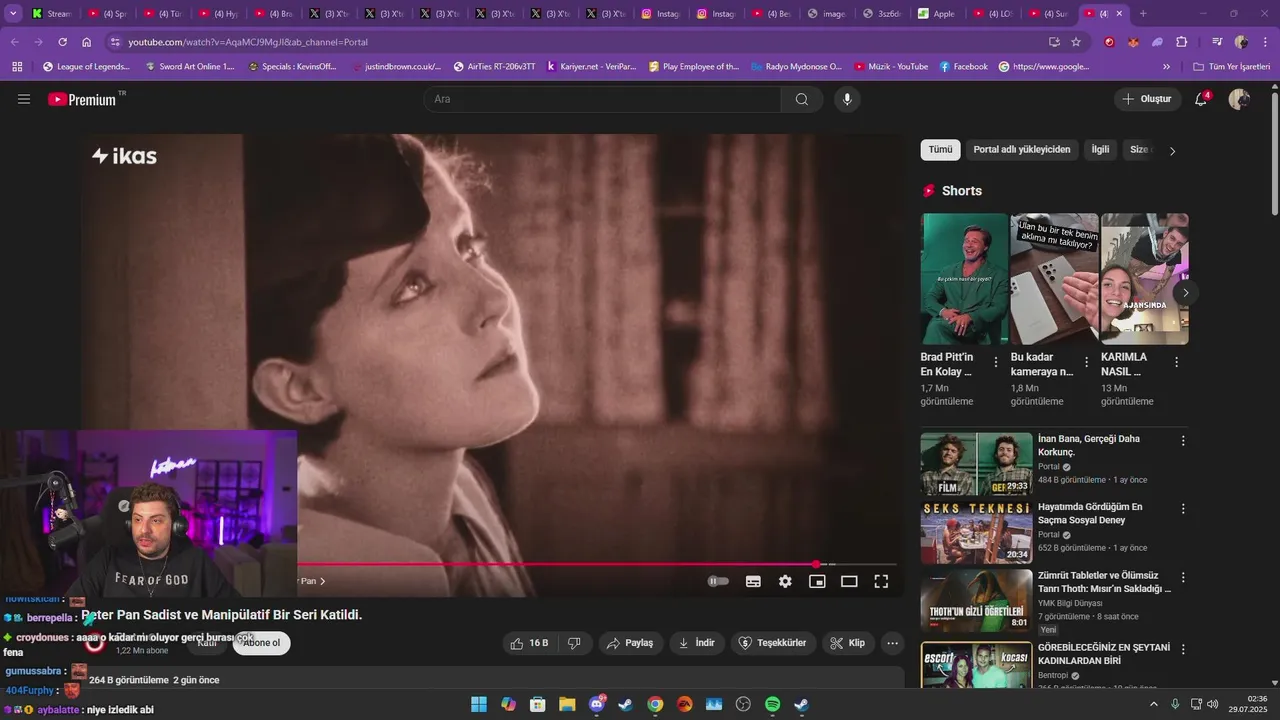Open Chrome media control icon

(1216, 42)
